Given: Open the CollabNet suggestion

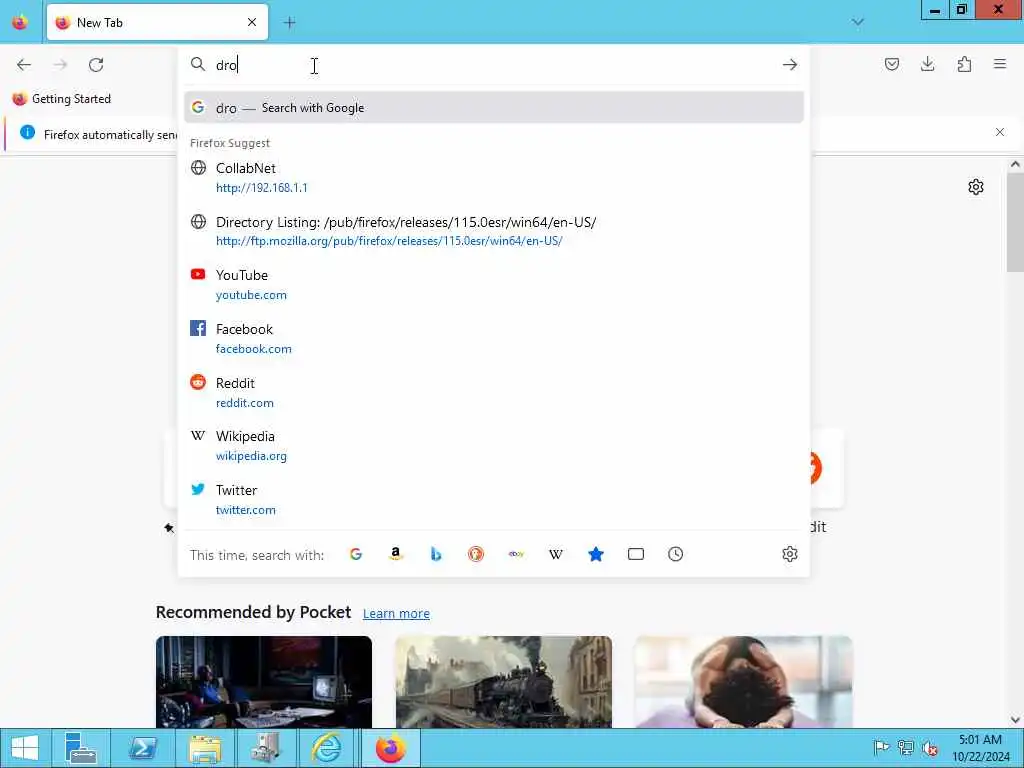Looking at the screenshot, I should tap(494, 178).
